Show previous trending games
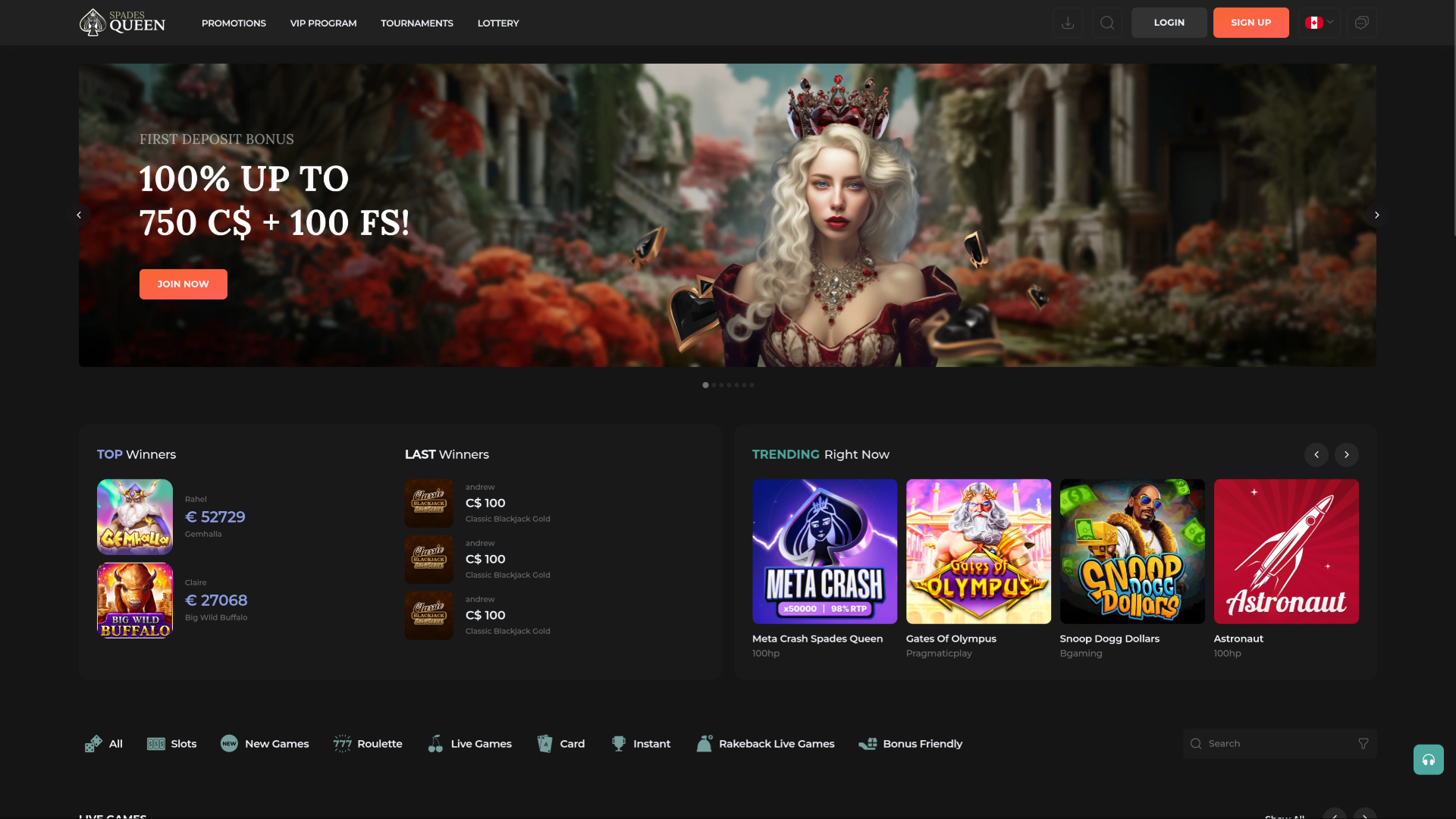Image resolution: width=1456 pixels, height=819 pixels. pyautogui.click(x=1316, y=454)
